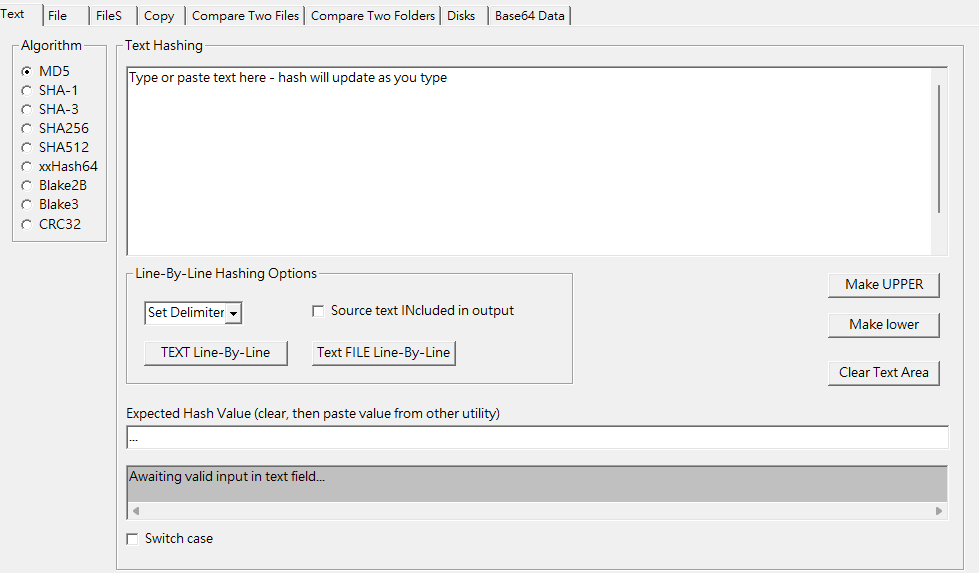The image size is (979, 573).
Task: Select the SHA-1 algorithm radio button
Action: click(x=26, y=90)
